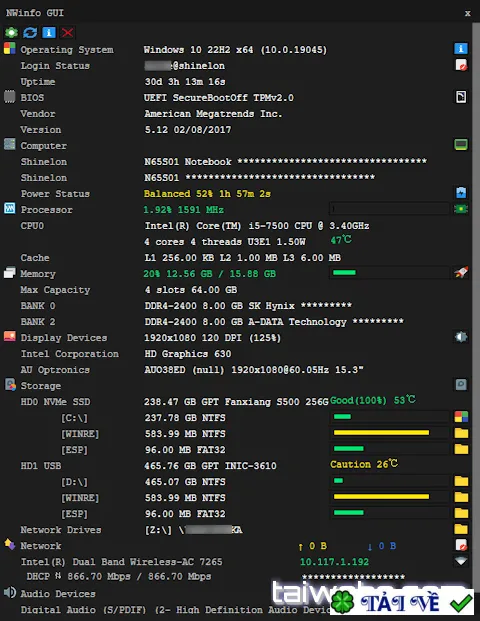480x621 pixels.
Task: Click the icon at the BIOS row
Action: [x=461, y=97]
